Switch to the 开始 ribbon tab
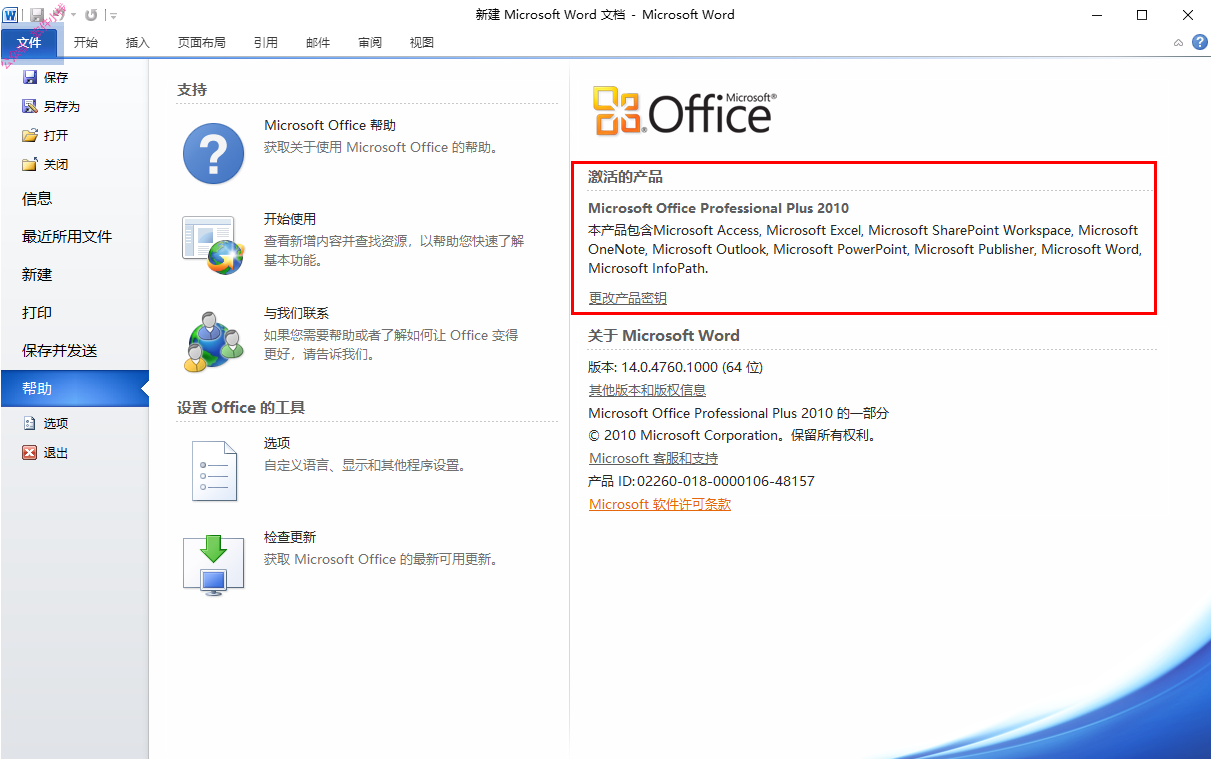Image resolution: width=1212 pixels, height=760 pixels. [x=86, y=43]
